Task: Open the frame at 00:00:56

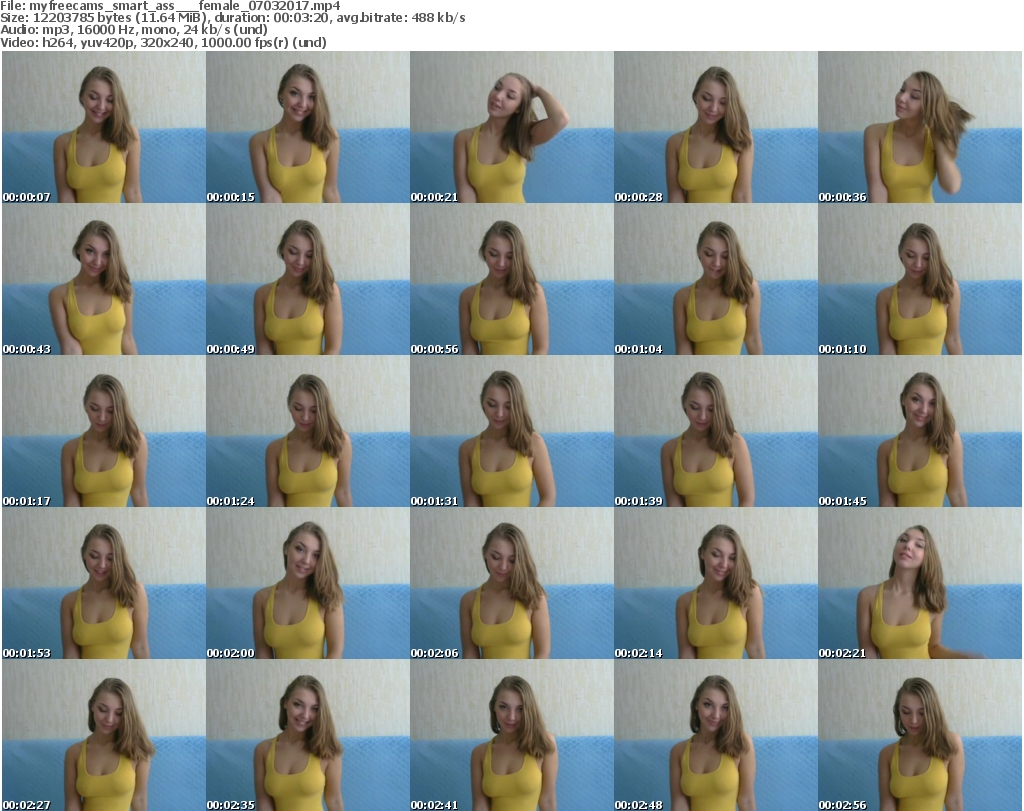Action: click(x=511, y=279)
